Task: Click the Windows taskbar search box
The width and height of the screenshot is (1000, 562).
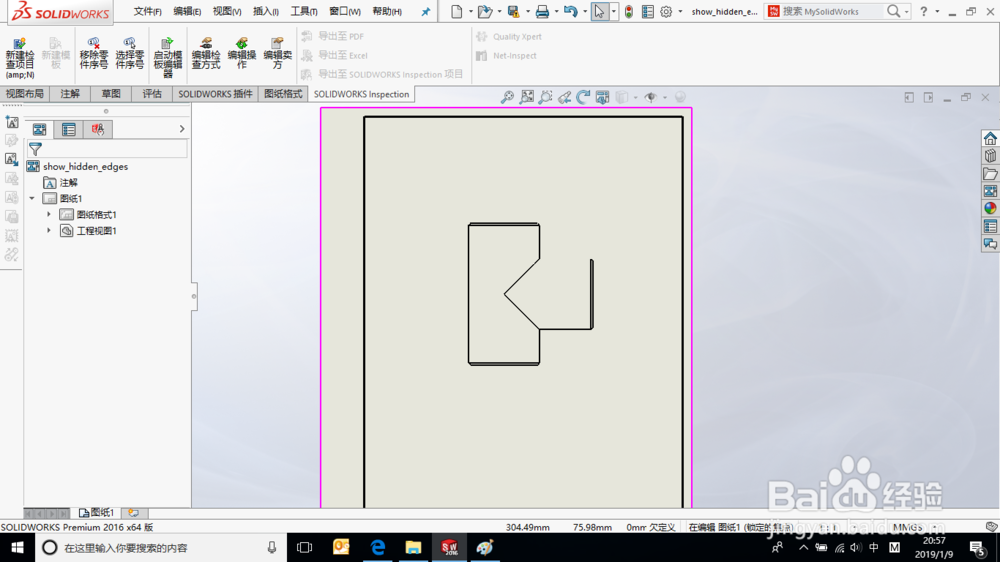Action: coord(161,547)
